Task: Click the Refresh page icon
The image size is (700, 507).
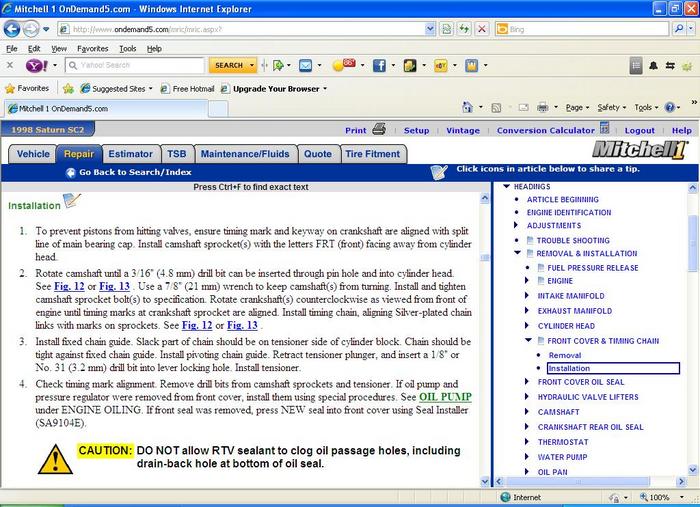Action: (x=464, y=29)
